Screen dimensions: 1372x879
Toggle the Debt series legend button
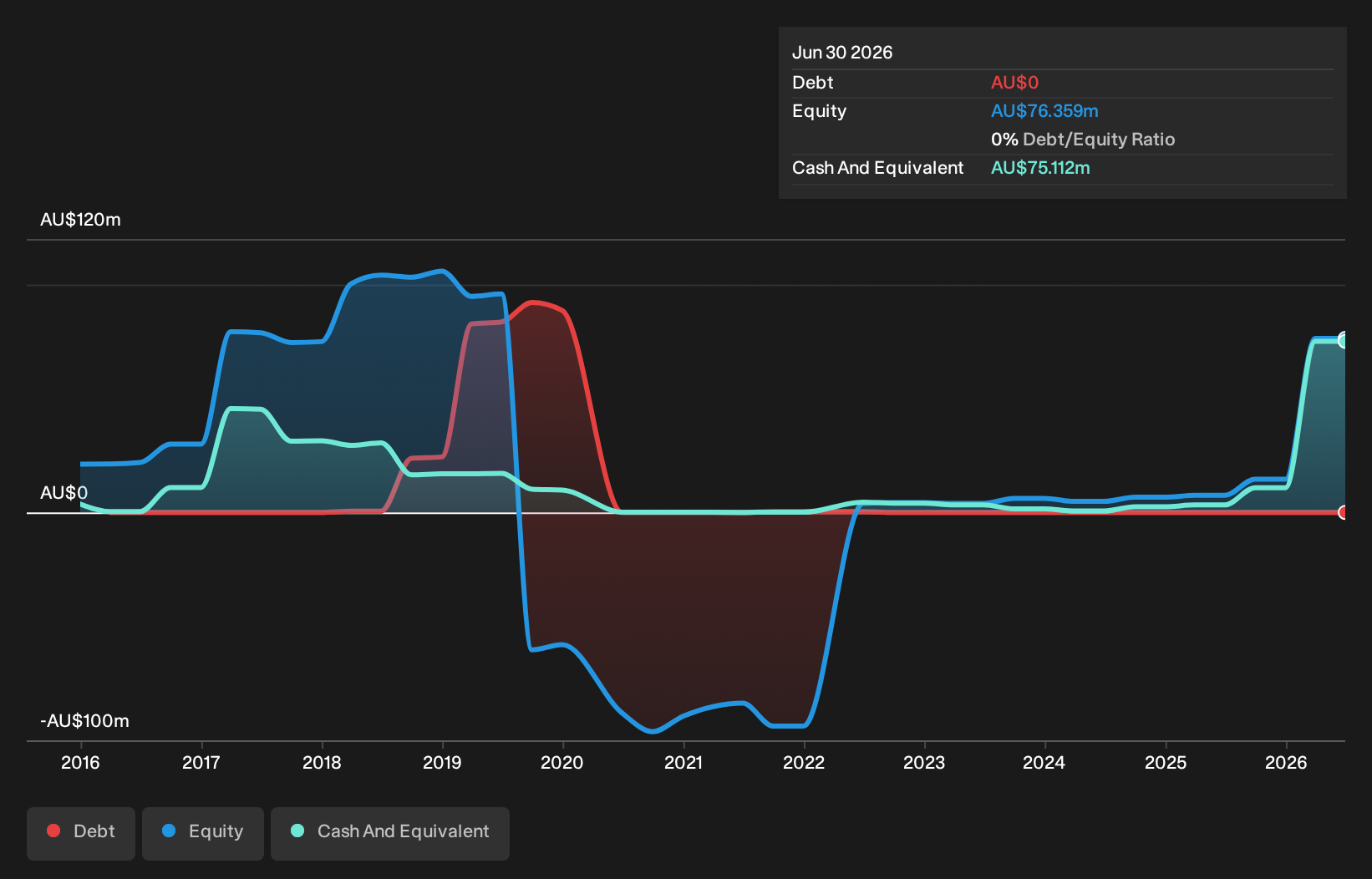[81, 833]
